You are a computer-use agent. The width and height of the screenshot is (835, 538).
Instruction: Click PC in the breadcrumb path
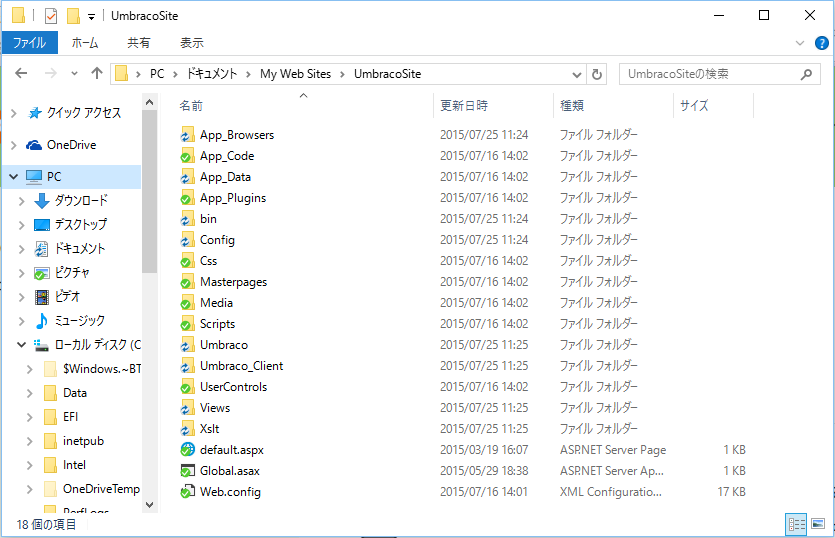tap(157, 74)
